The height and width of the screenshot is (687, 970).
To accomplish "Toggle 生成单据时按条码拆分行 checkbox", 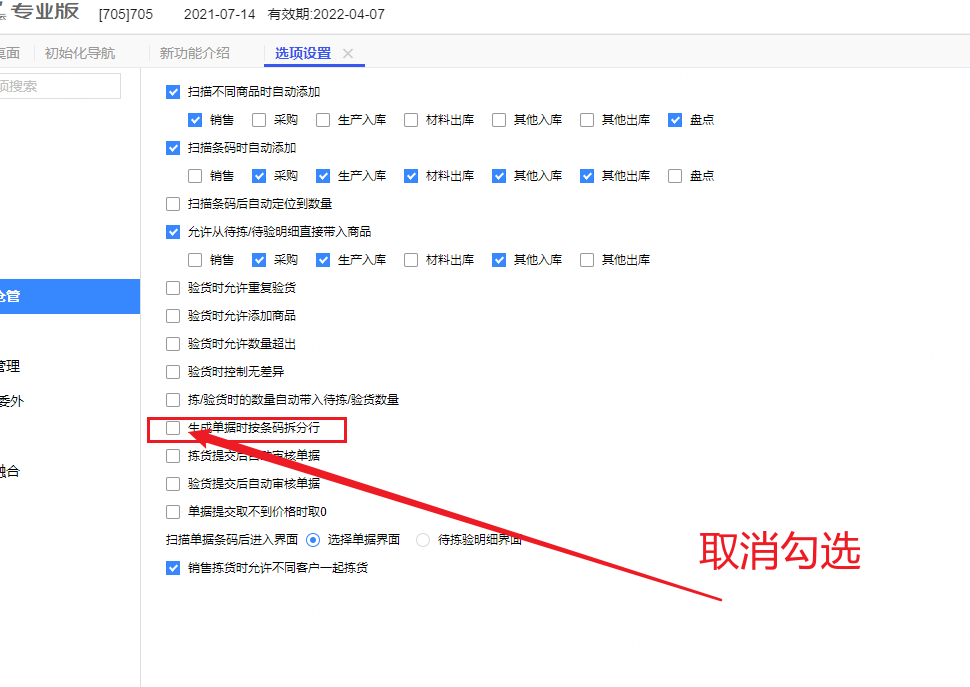I will 173,428.
